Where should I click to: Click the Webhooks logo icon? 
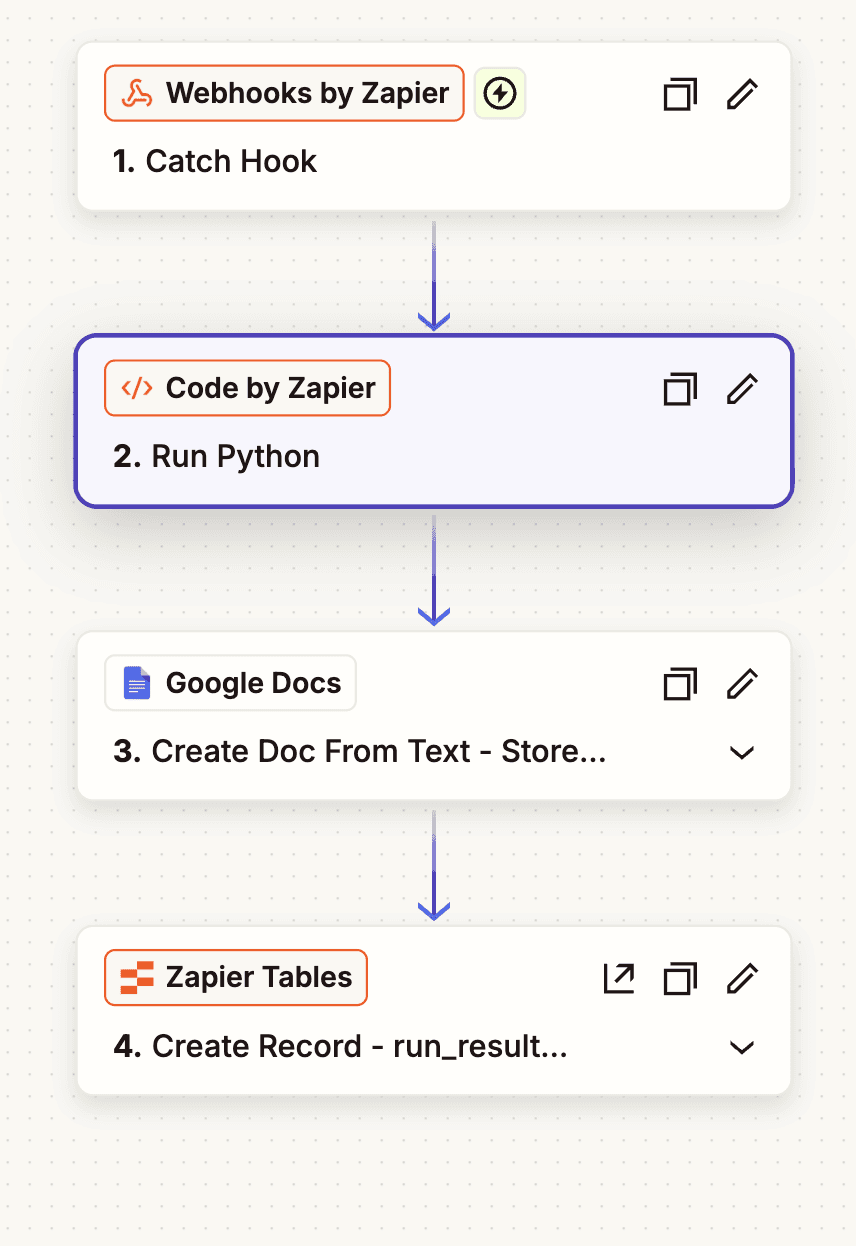click(137, 94)
